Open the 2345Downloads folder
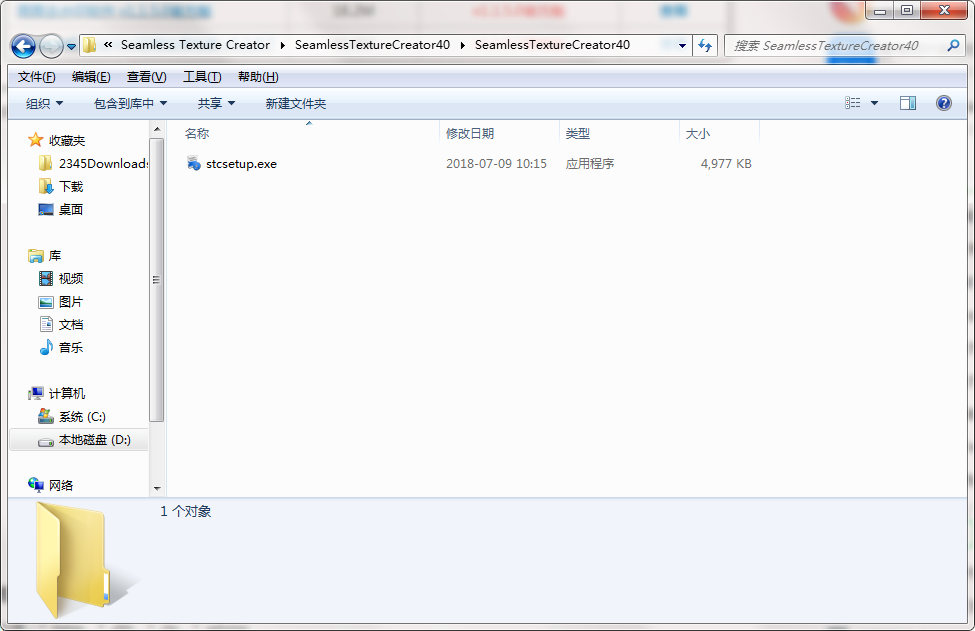 click(103, 164)
